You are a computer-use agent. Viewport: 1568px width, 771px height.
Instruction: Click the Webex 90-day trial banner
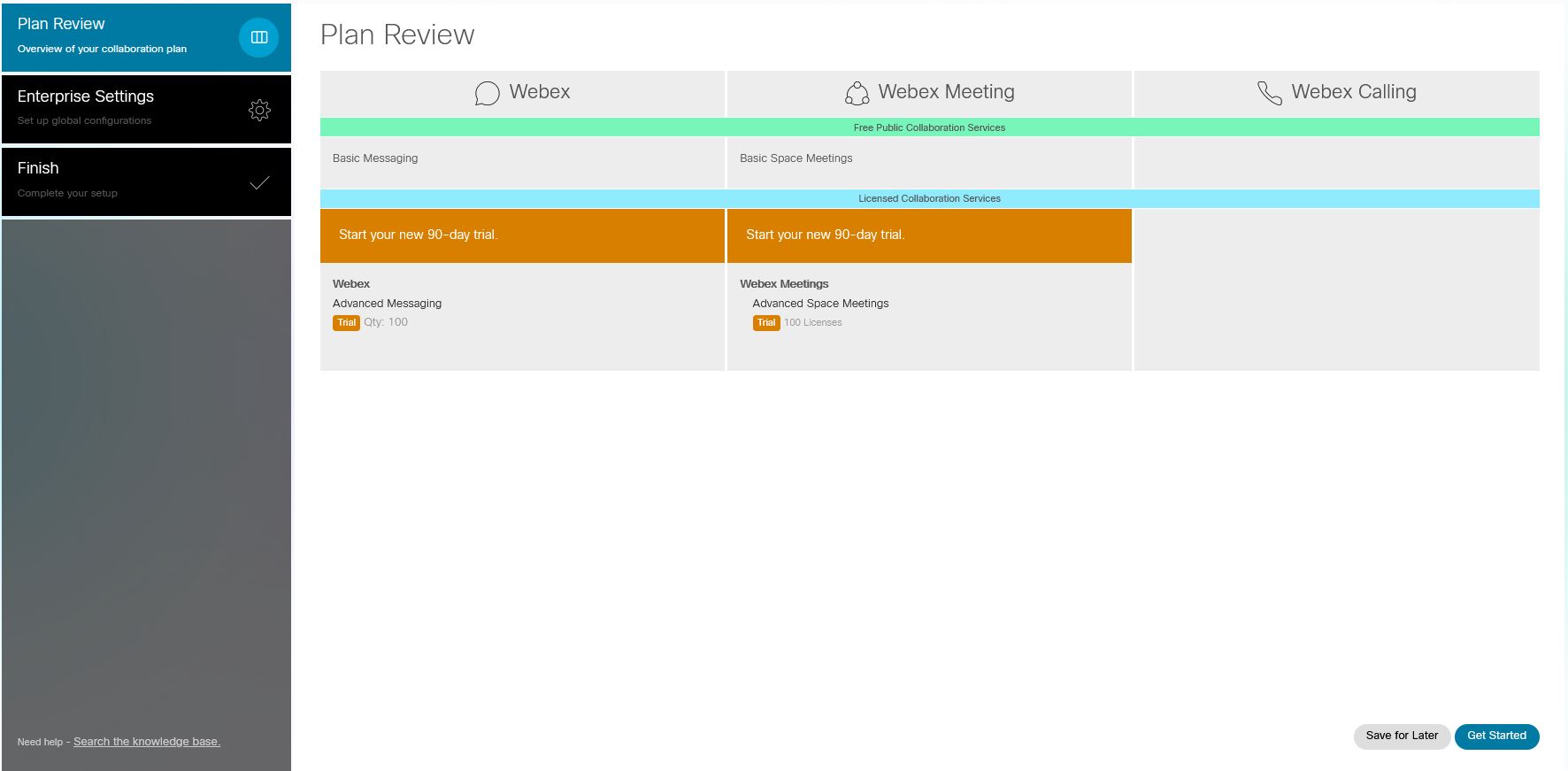tap(522, 235)
